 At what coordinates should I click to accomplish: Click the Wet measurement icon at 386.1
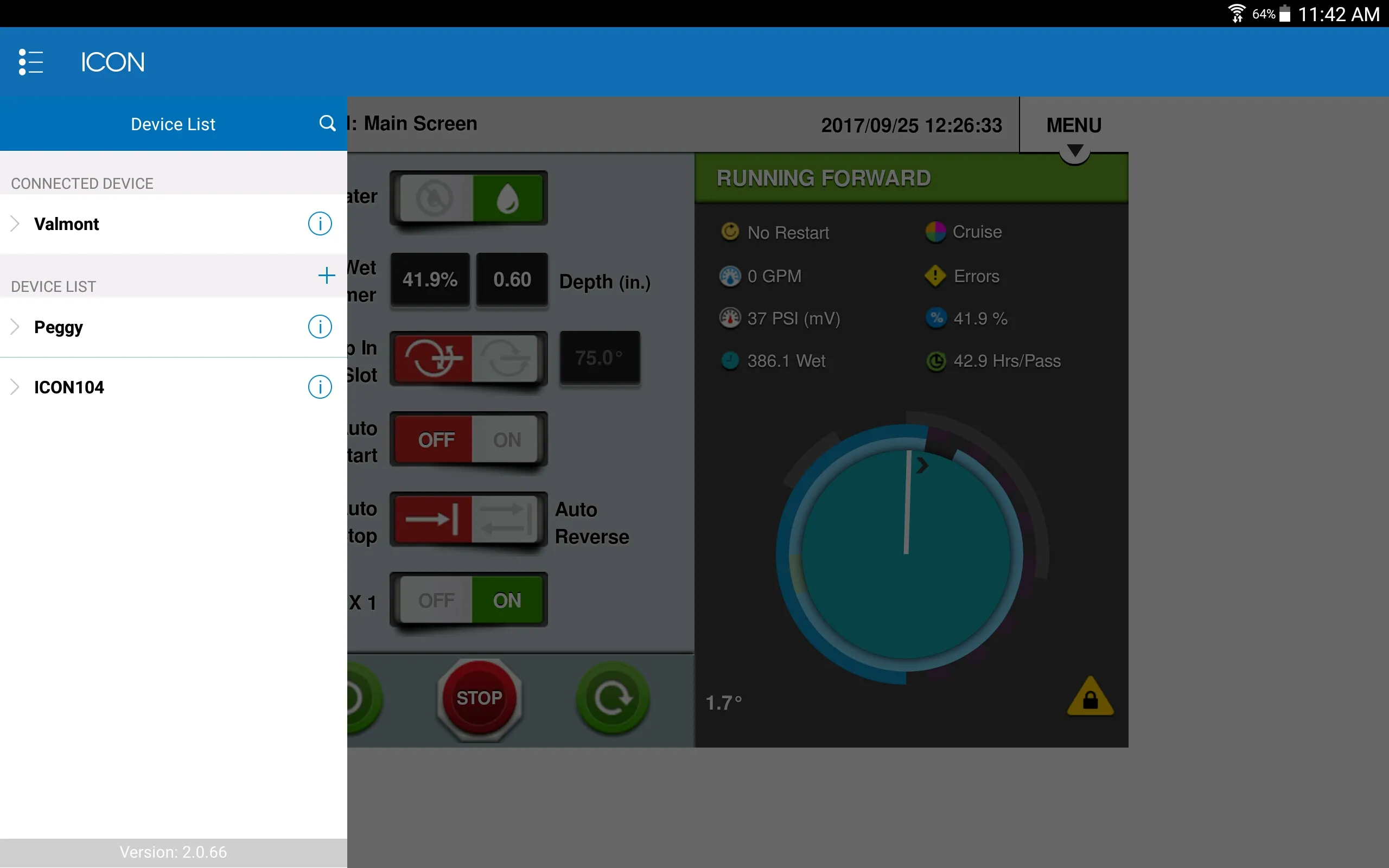[731, 361]
